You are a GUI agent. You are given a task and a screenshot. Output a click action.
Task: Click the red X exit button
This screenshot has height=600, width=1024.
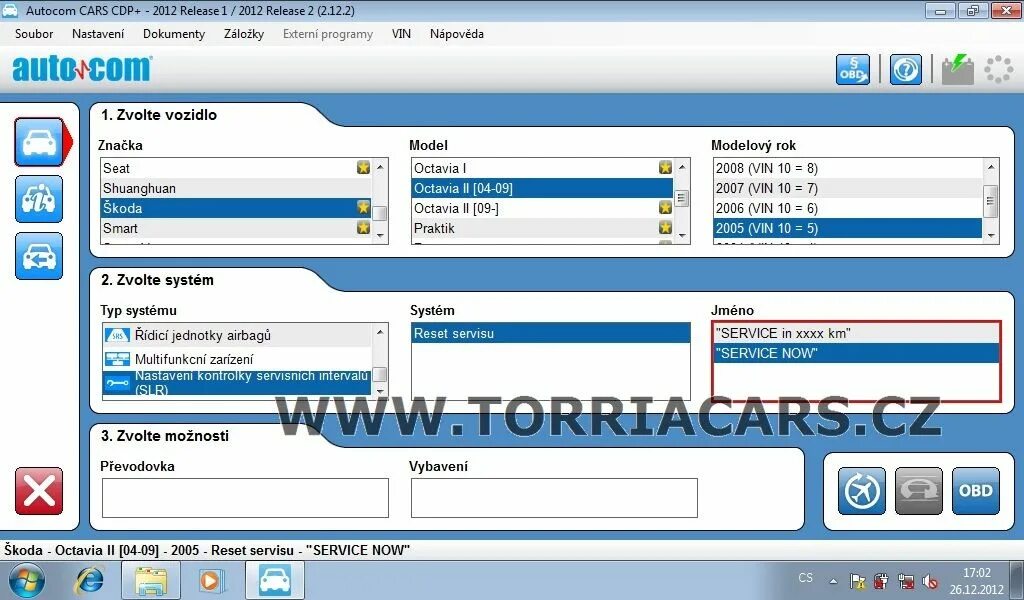(x=39, y=491)
